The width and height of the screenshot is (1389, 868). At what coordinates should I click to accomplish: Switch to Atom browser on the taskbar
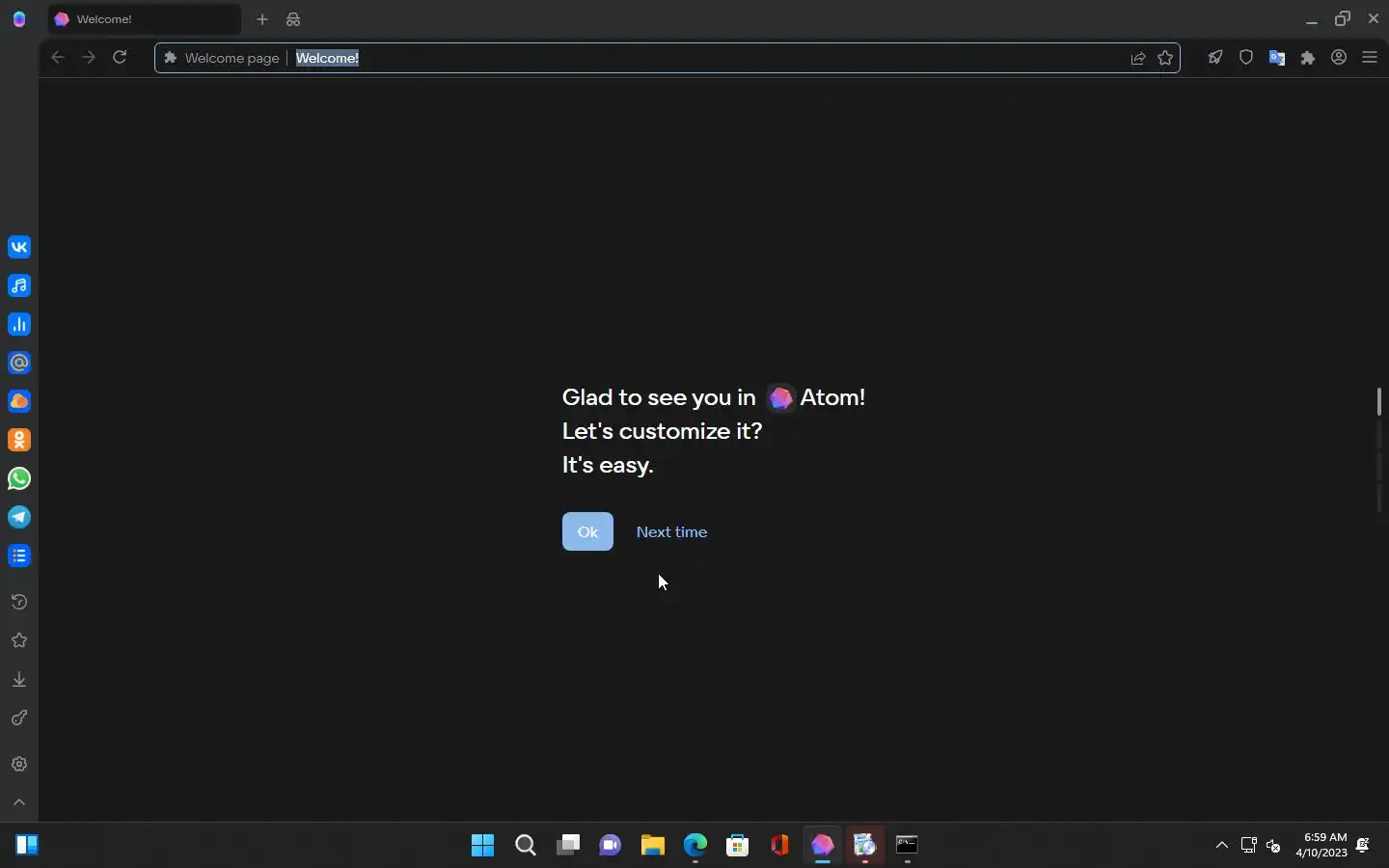coord(824,846)
